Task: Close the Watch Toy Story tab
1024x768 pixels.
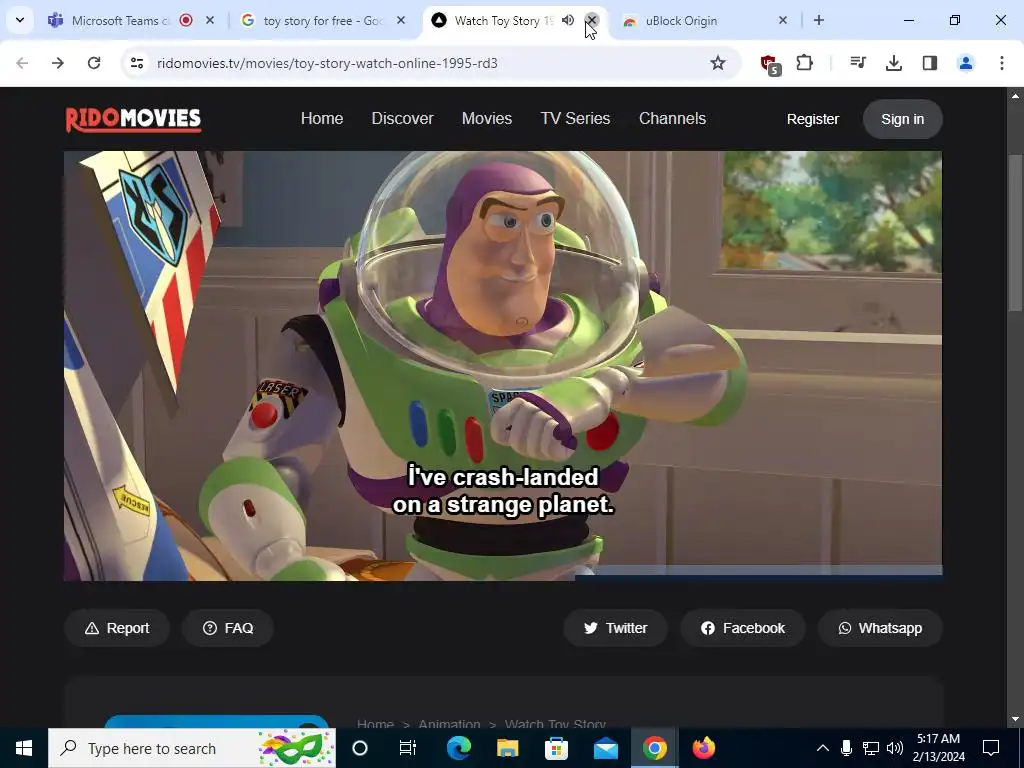Action: [592, 20]
